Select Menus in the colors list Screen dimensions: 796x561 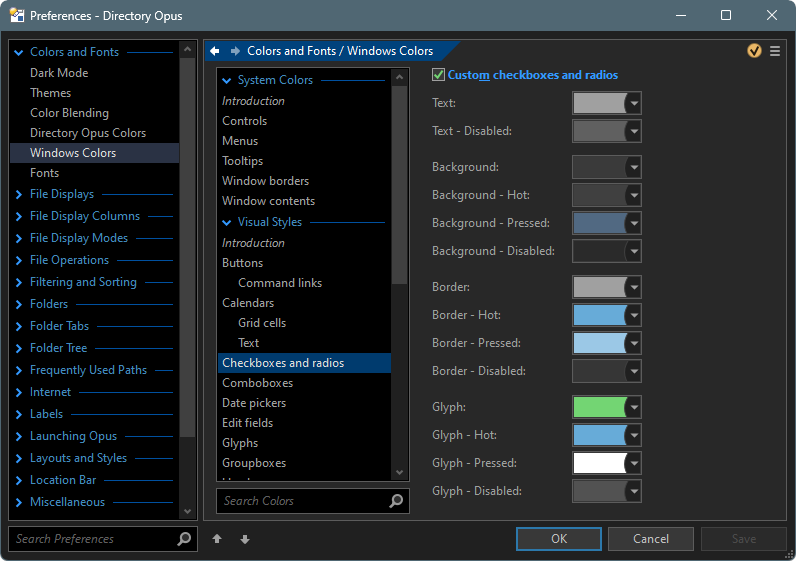coord(240,141)
